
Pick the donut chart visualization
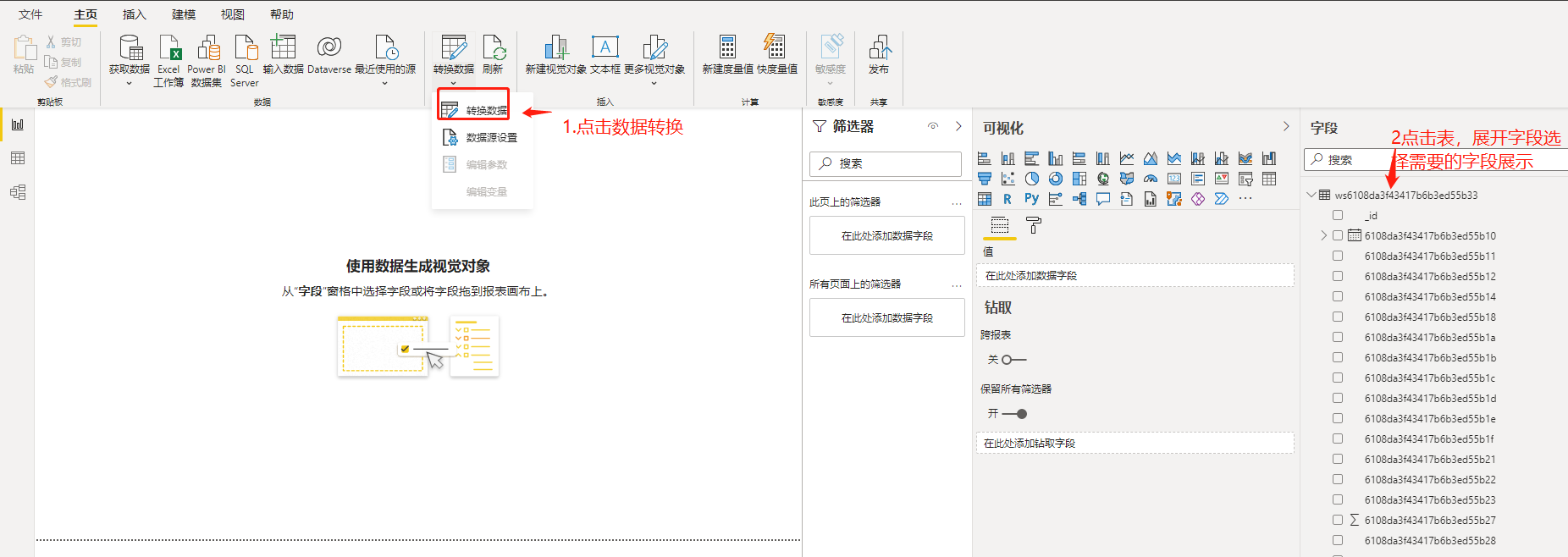tap(1055, 179)
